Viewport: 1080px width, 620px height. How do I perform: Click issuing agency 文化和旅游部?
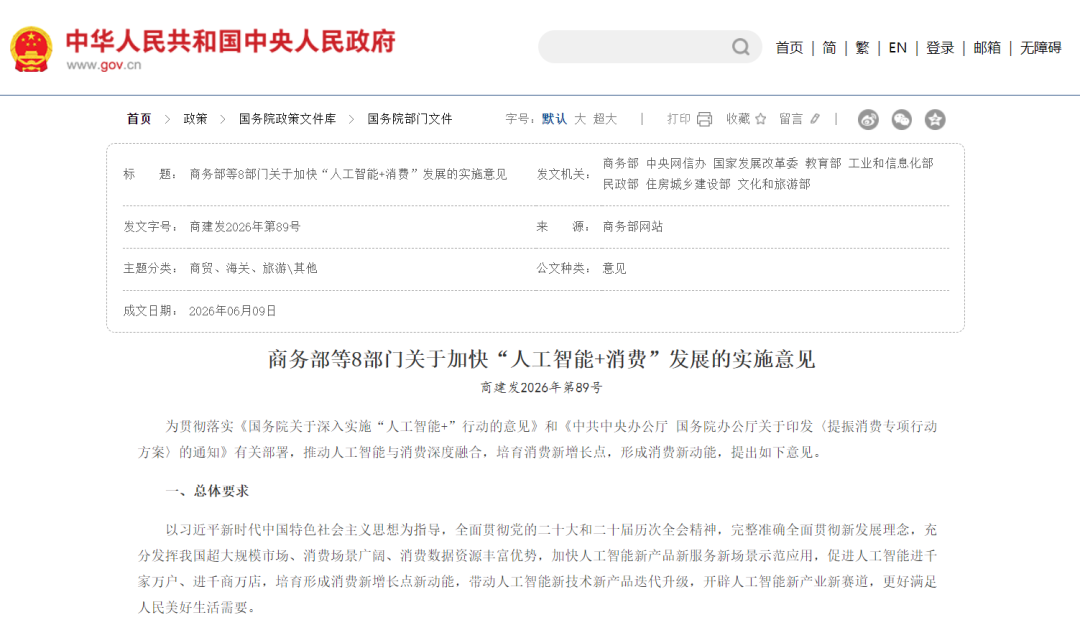point(773,184)
